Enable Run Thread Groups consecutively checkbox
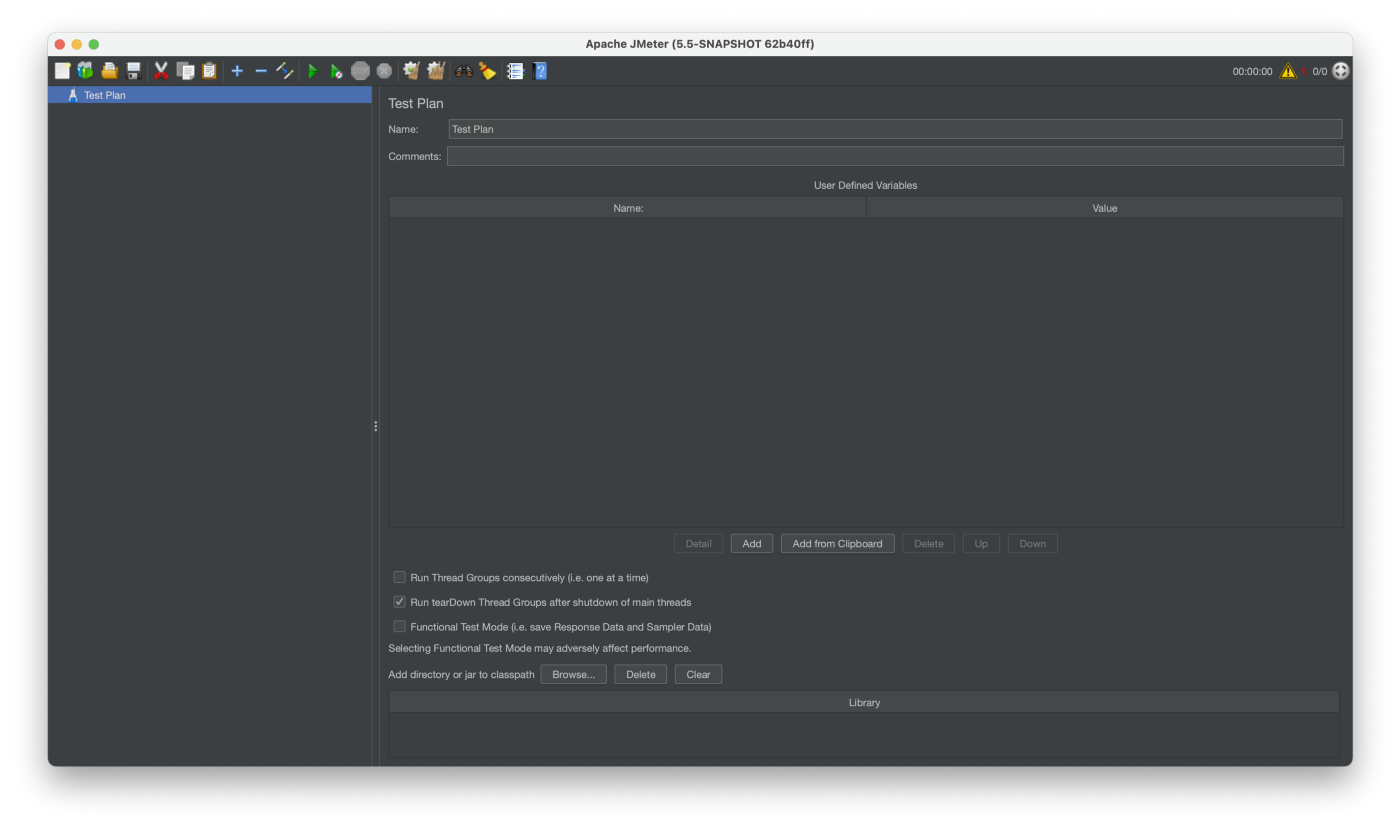Screen dimensions: 1400x829 (x=400, y=577)
